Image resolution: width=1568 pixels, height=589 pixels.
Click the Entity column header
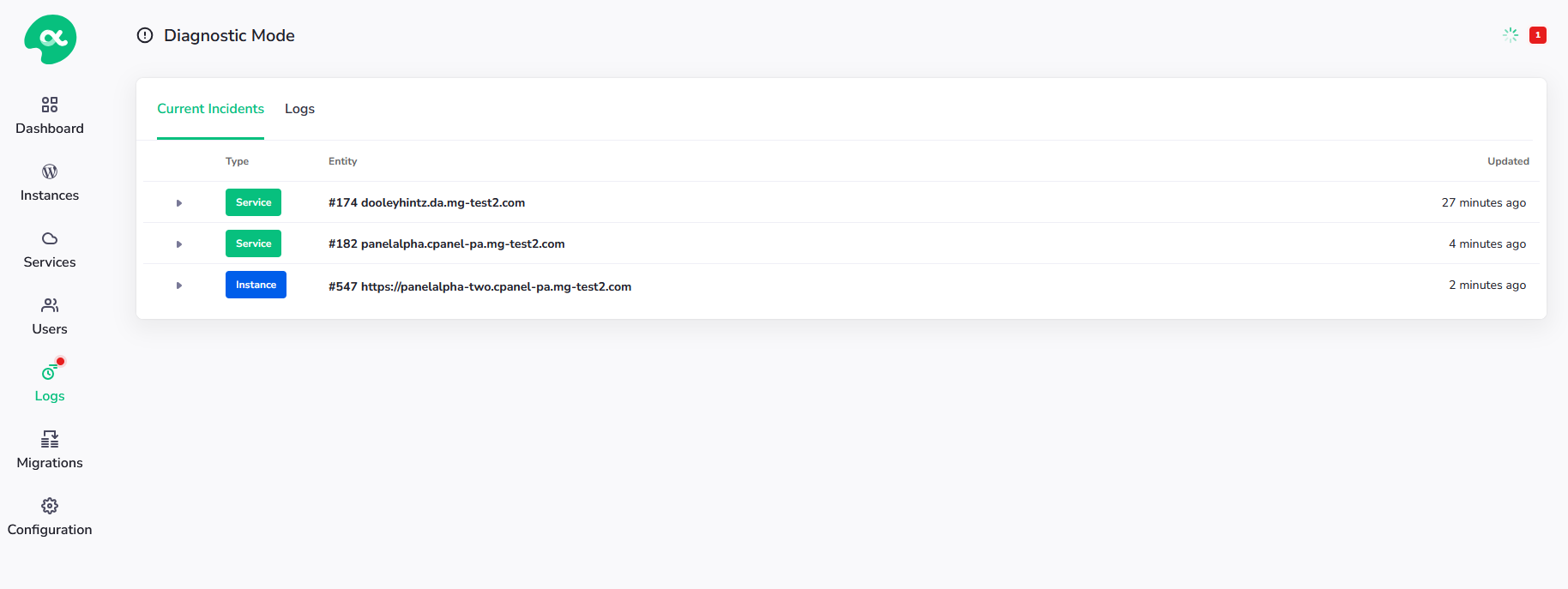pos(342,161)
